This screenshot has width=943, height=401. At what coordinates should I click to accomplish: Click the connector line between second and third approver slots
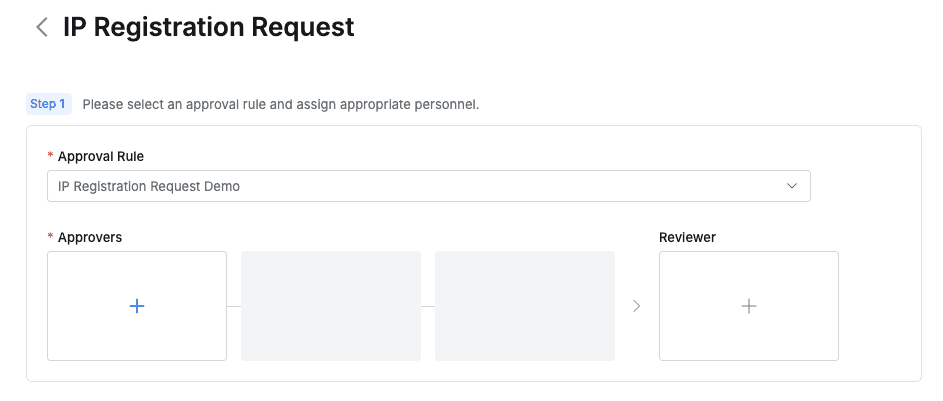click(x=428, y=306)
